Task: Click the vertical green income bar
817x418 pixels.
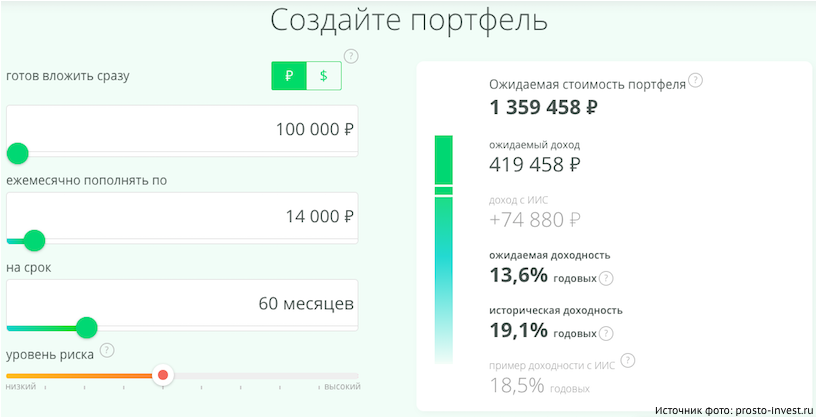Action: tap(443, 249)
